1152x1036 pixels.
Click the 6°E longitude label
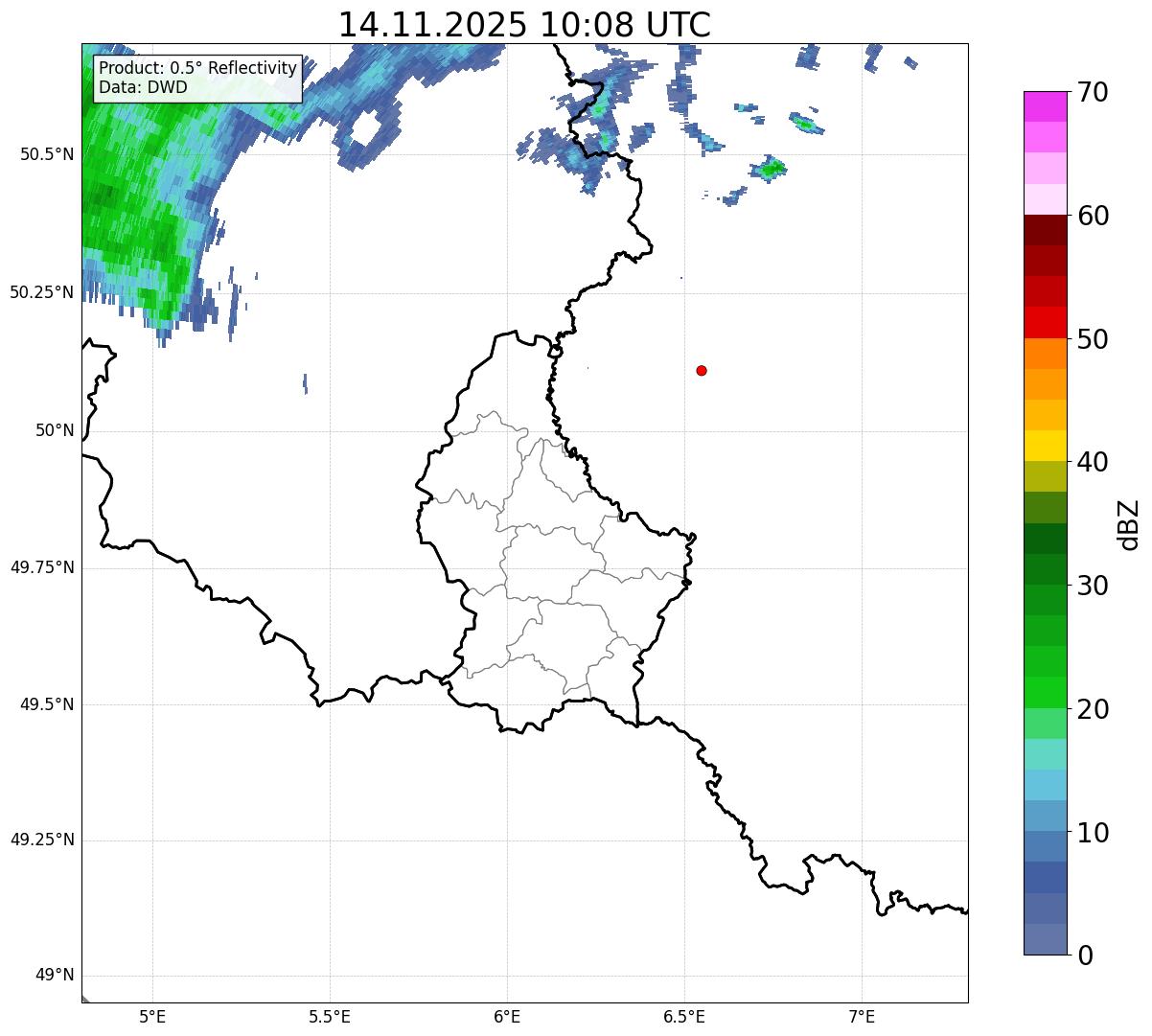507,1016
